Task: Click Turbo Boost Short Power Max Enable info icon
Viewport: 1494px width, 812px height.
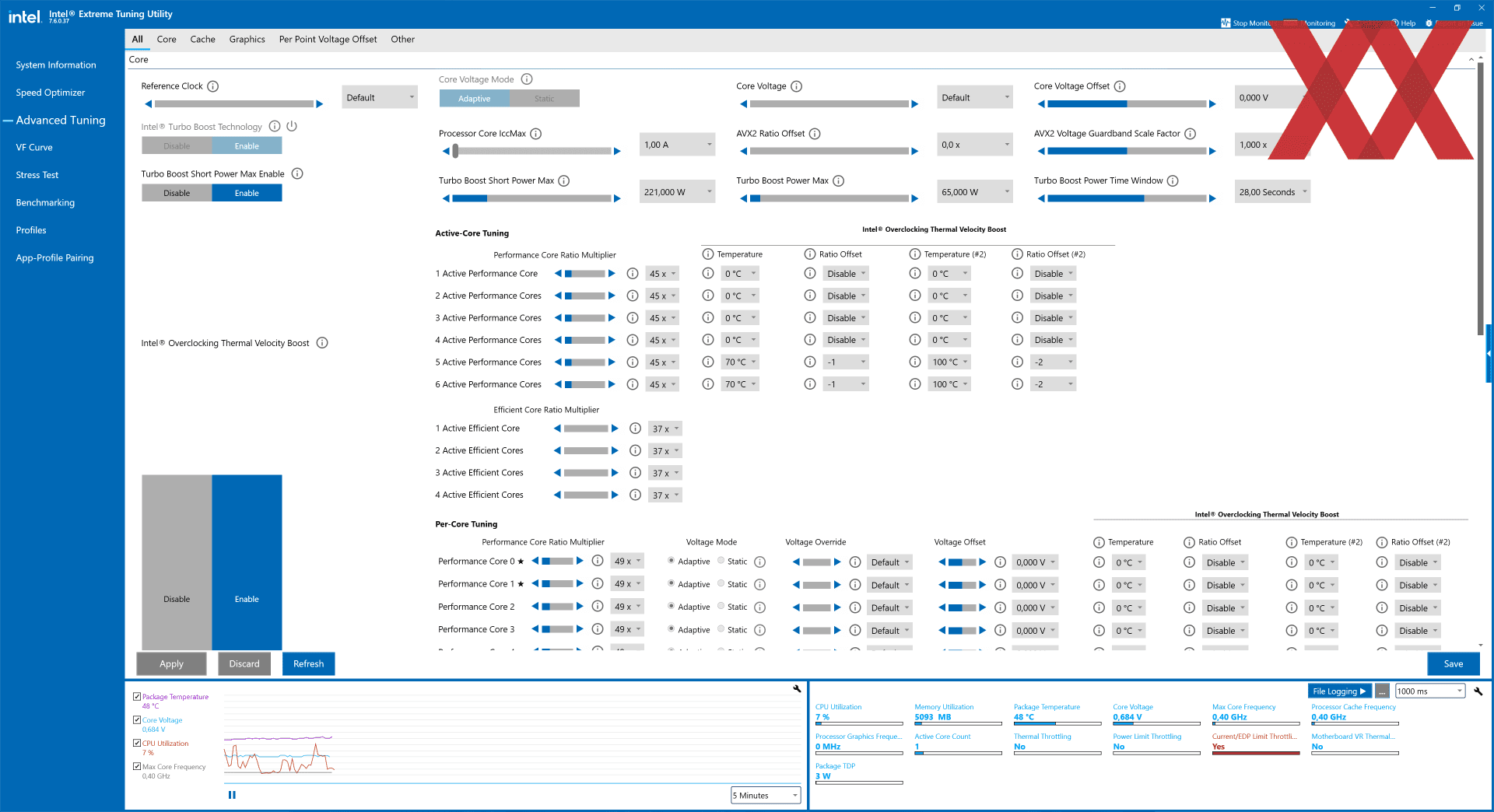Action: coord(297,173)
